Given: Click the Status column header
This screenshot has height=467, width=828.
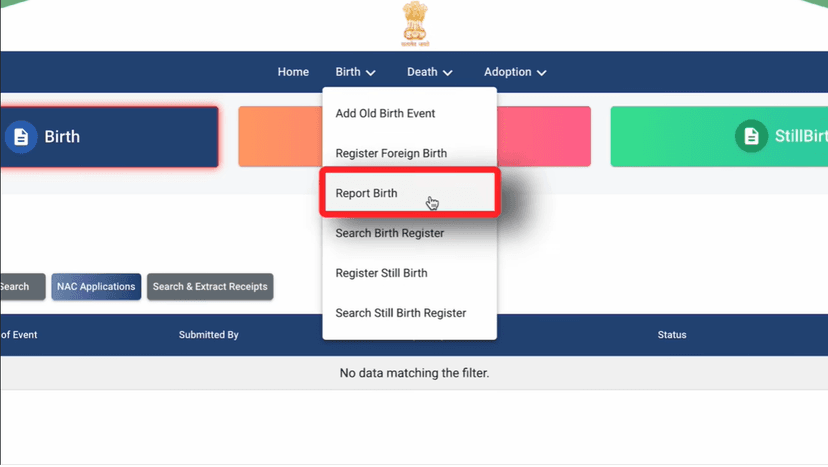Looking at the screenshot, I should point(672,335).
